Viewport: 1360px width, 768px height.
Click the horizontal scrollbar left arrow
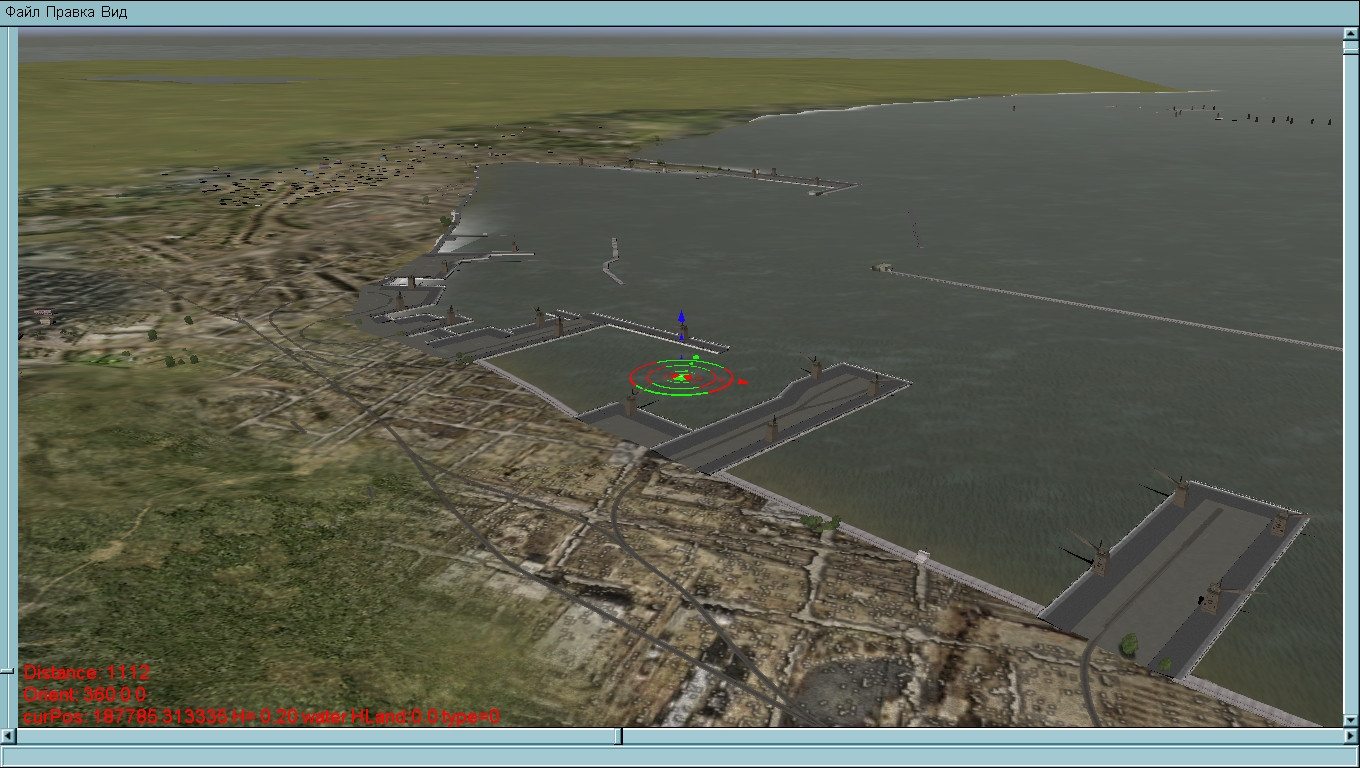8,736
